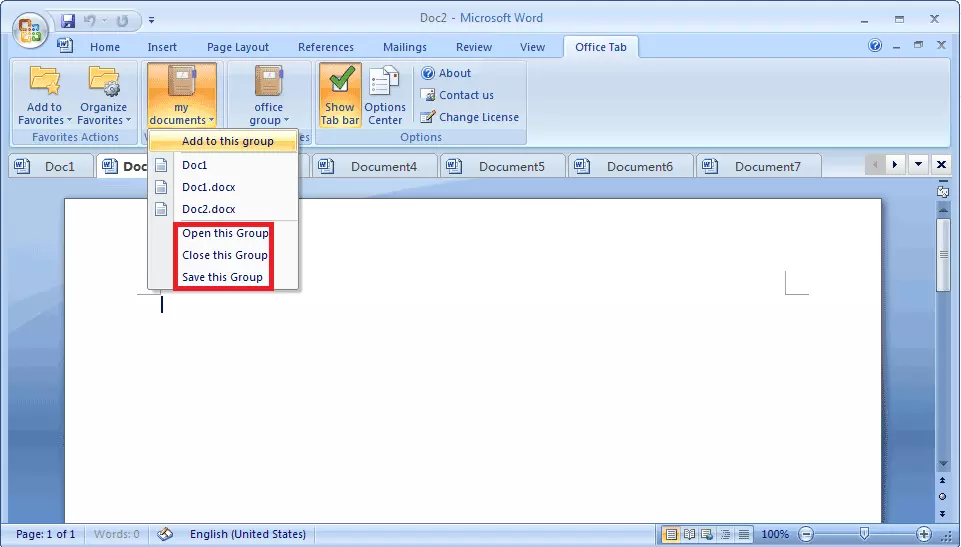The width and height of the screenshot is (961, 547).
Task: Click the Office button orb
Action: 30,31
